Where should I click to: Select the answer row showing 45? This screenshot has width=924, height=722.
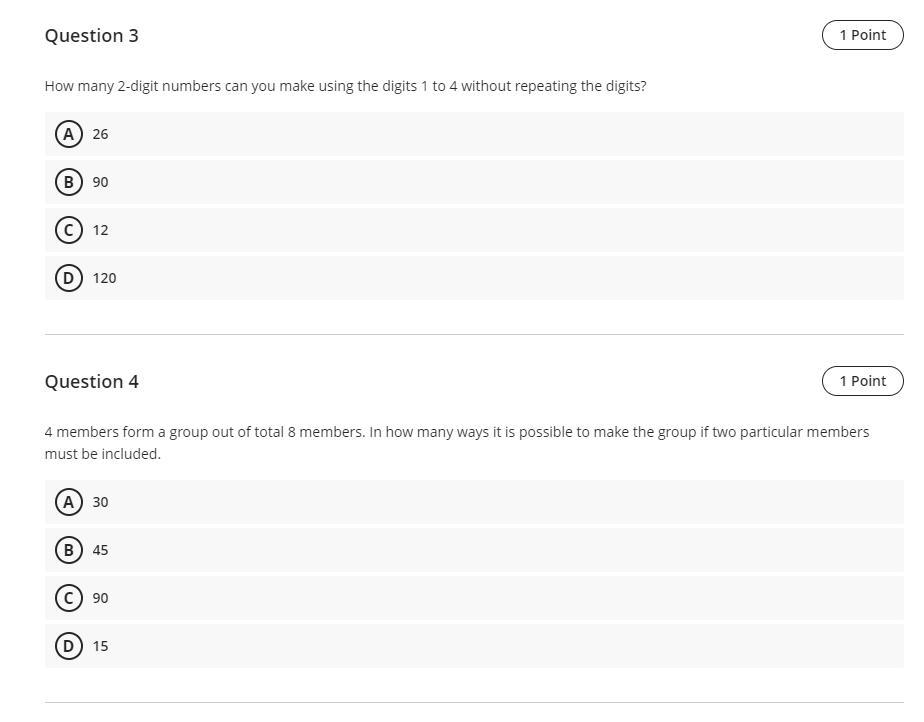coord(474,550)
